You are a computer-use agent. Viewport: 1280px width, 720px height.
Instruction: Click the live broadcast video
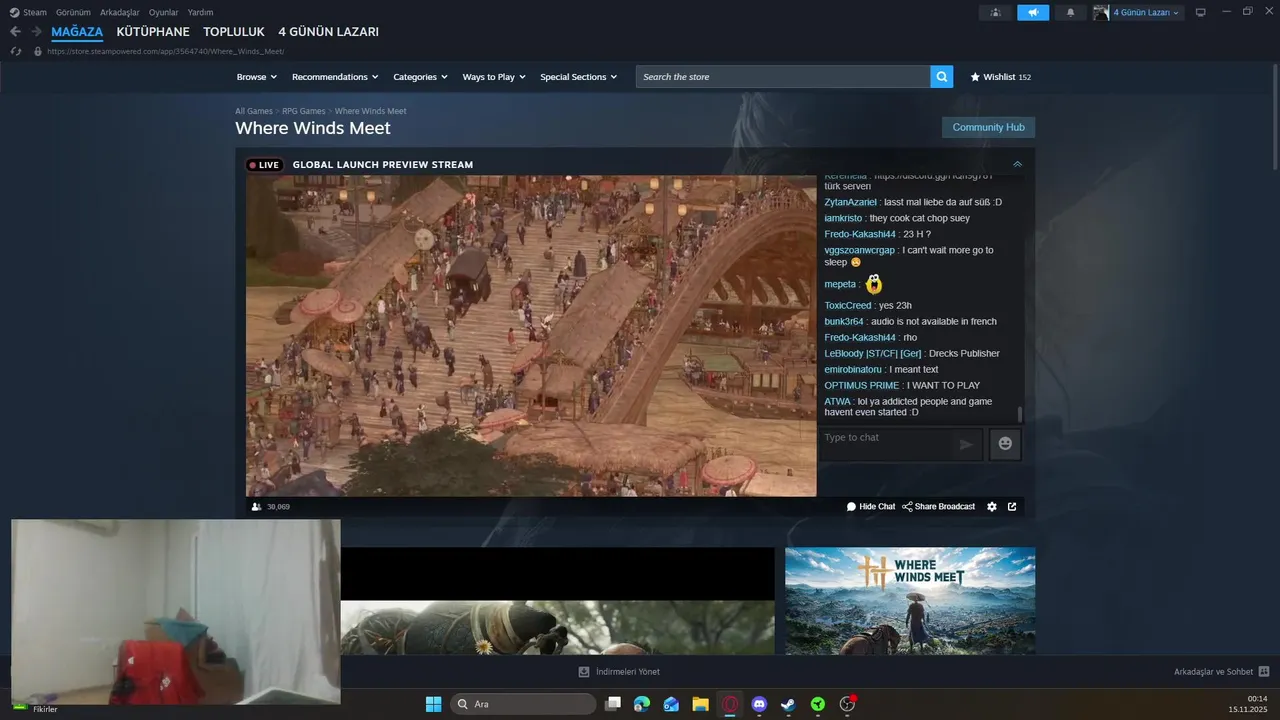click(x=531, y=336)
